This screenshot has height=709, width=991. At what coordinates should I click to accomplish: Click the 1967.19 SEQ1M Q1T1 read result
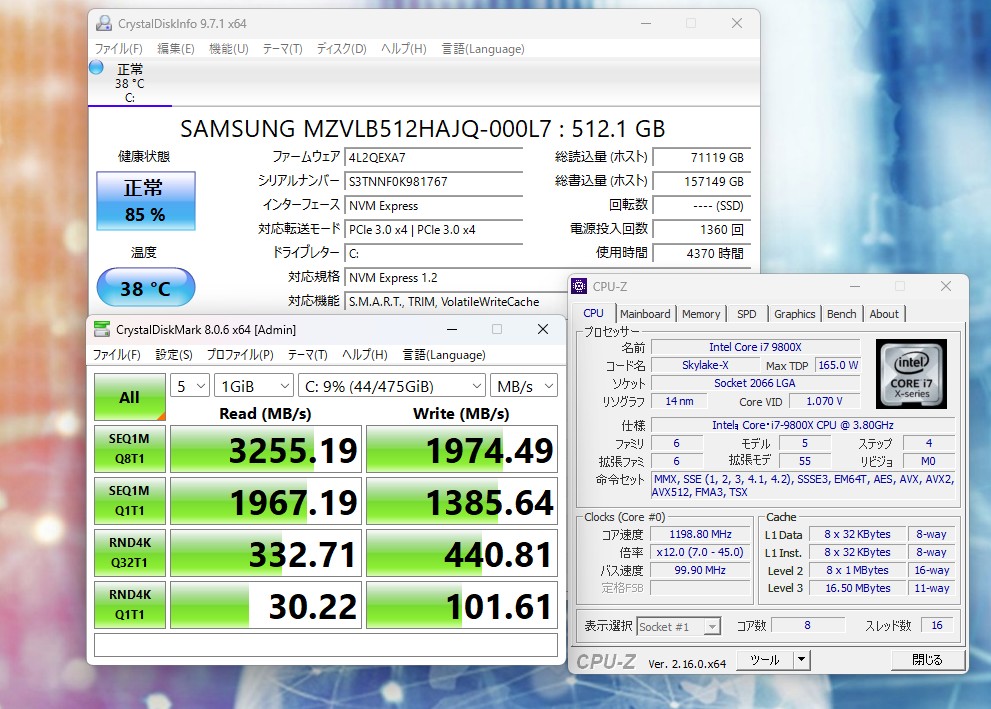(x=266, y=501)
